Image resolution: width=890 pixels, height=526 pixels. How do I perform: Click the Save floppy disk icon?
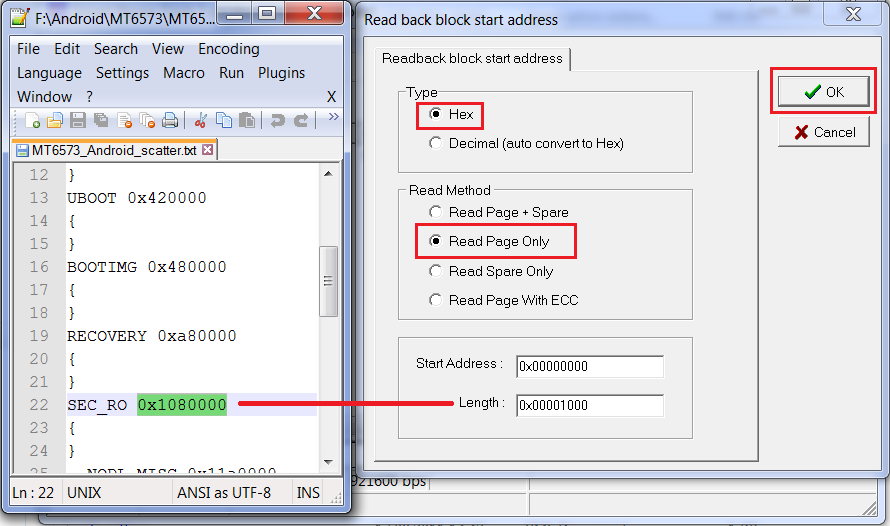point(78,120)
